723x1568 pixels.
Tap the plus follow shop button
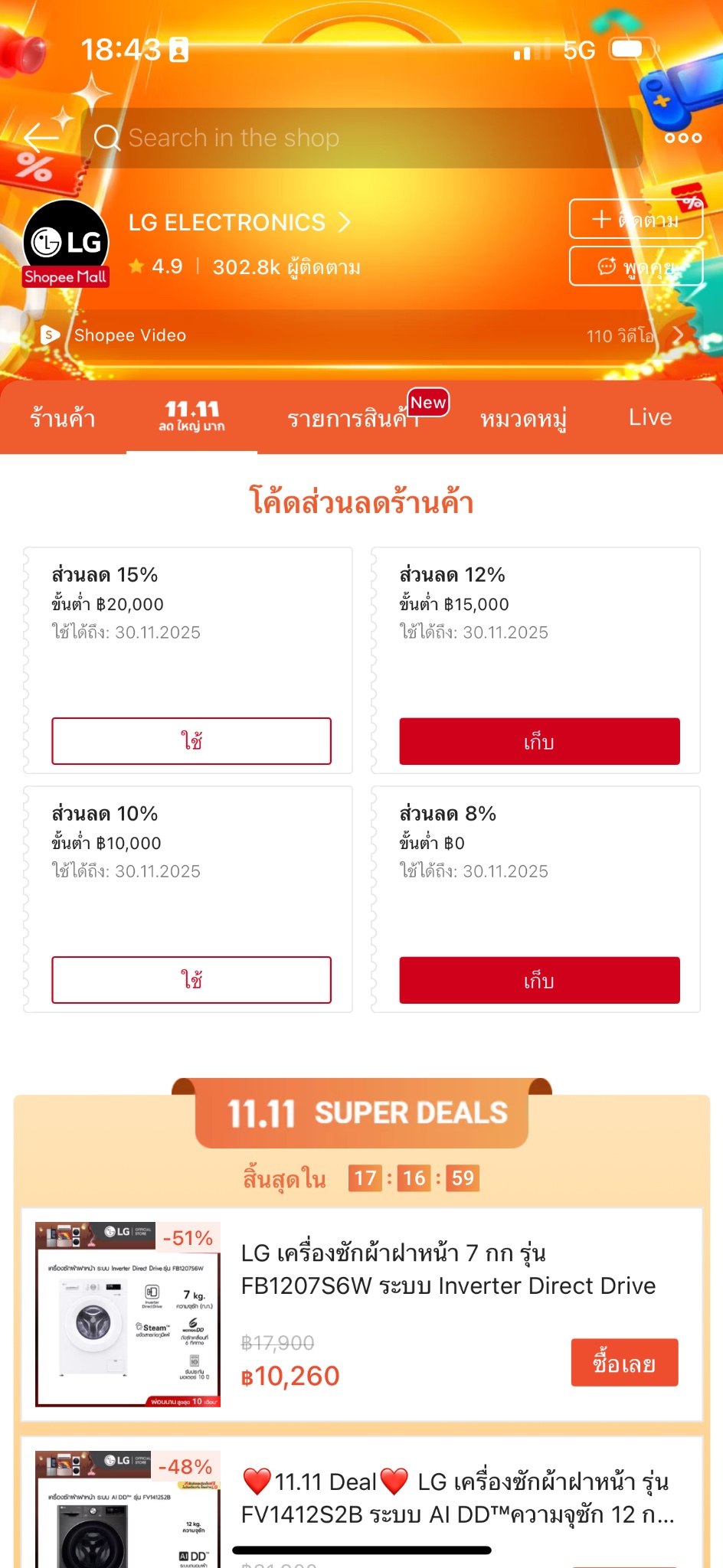(636, 220)
